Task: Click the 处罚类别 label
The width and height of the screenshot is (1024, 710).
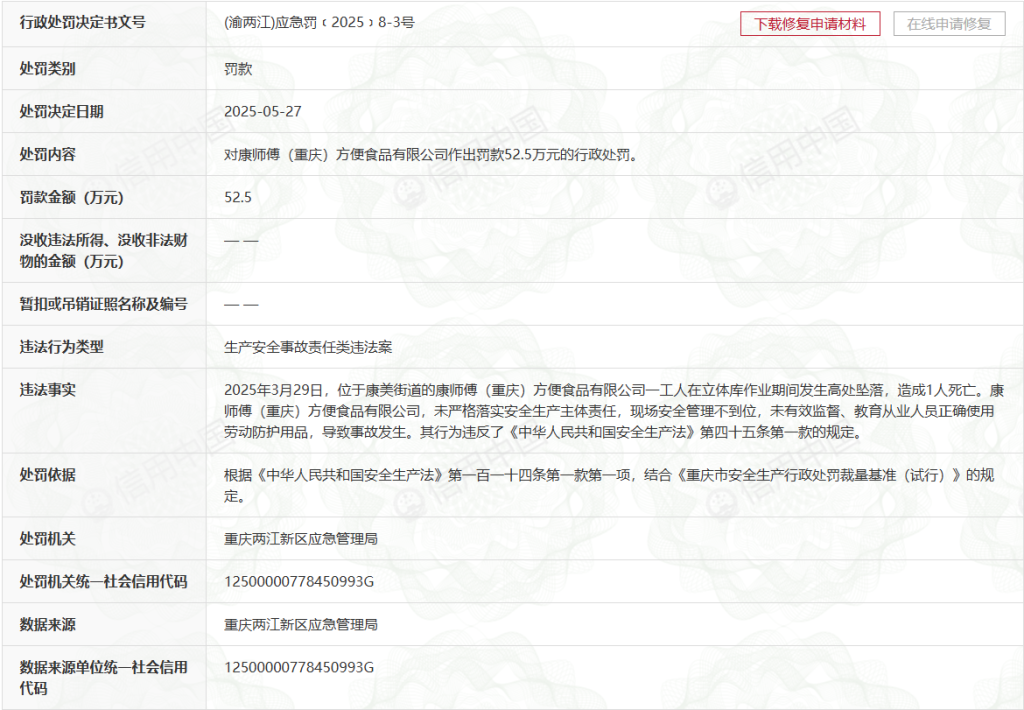Action: pos(48,68)
